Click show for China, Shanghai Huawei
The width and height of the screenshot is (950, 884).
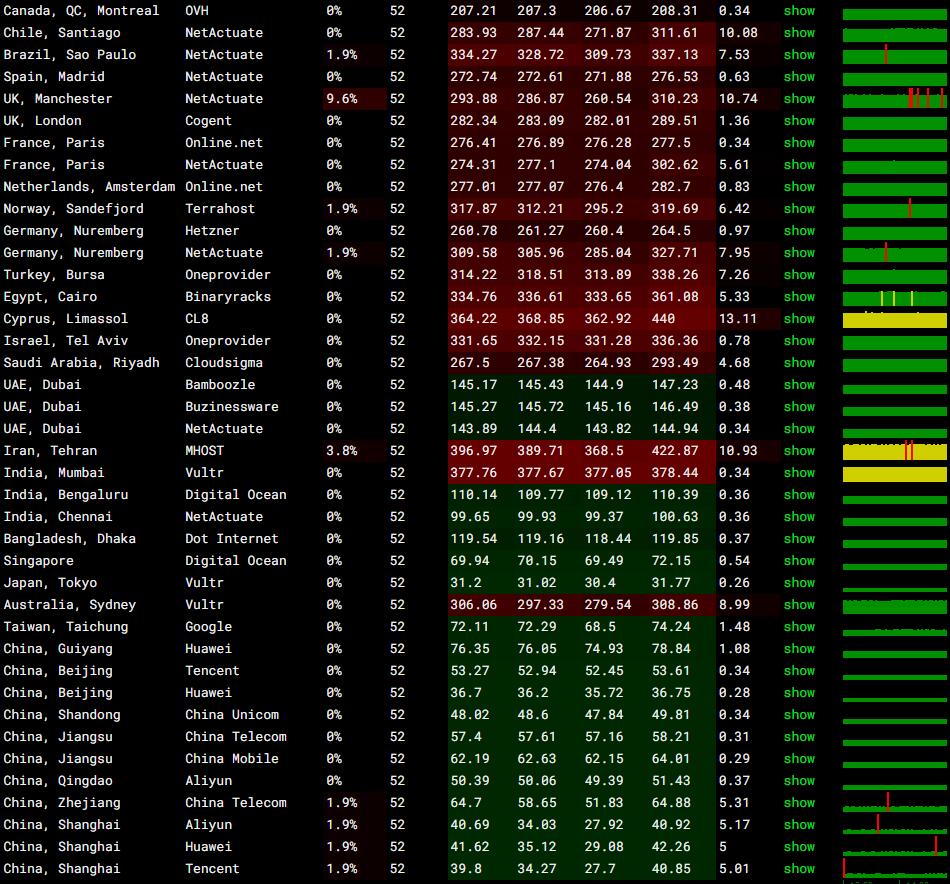(799, 847)
